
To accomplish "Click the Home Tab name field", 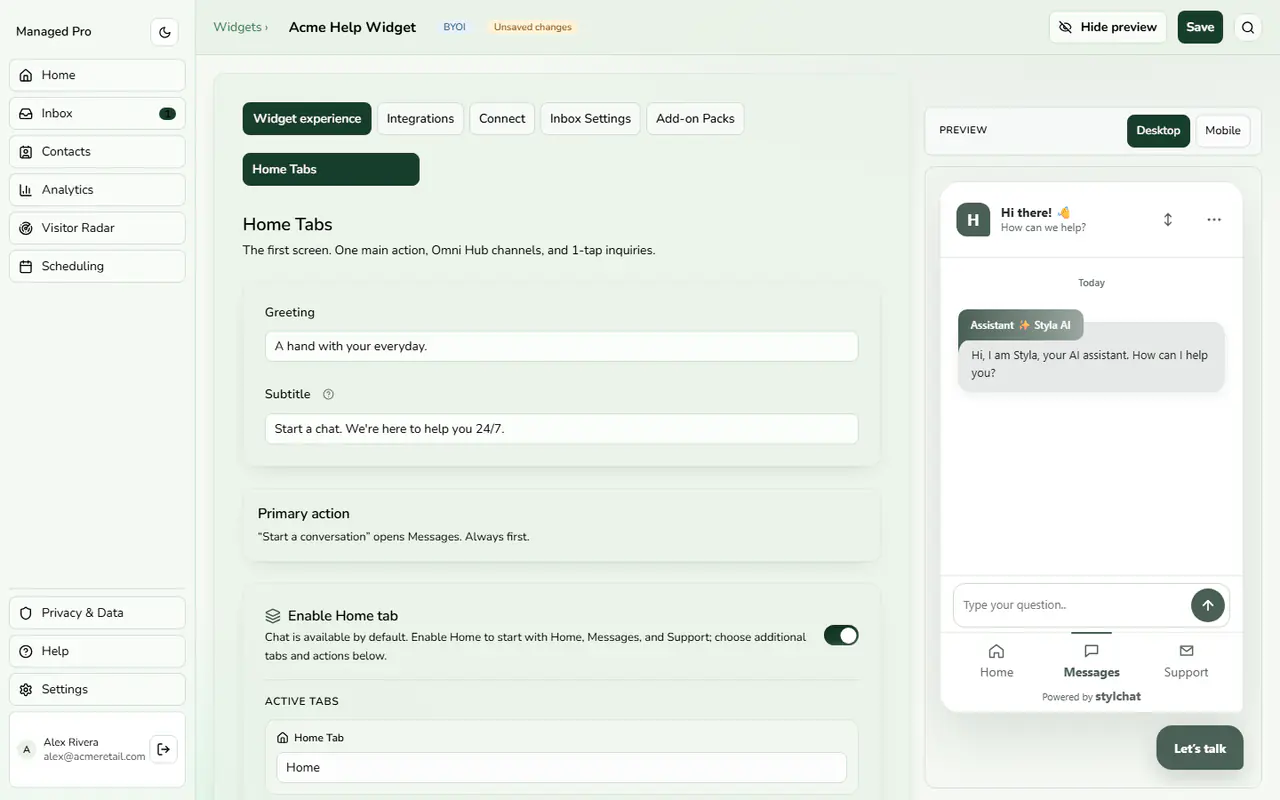I will pyautogui.click(x=561, y=767).
